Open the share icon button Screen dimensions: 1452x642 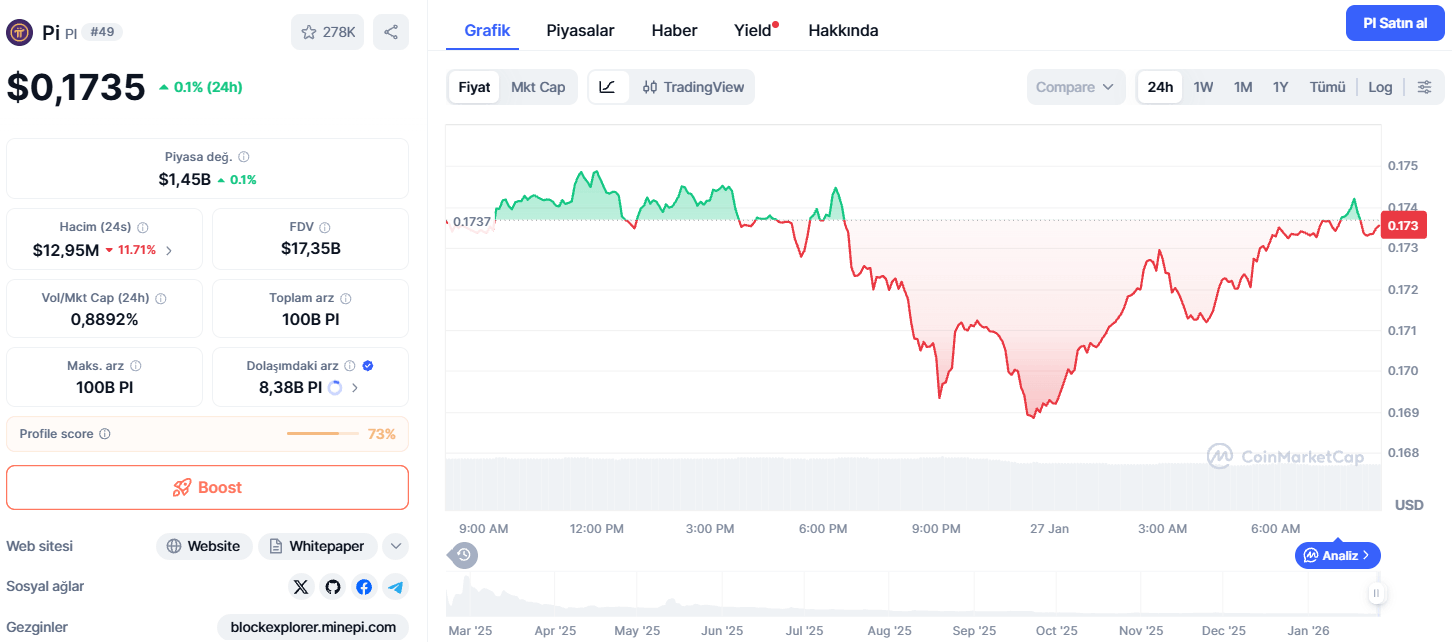coord(391,32)
